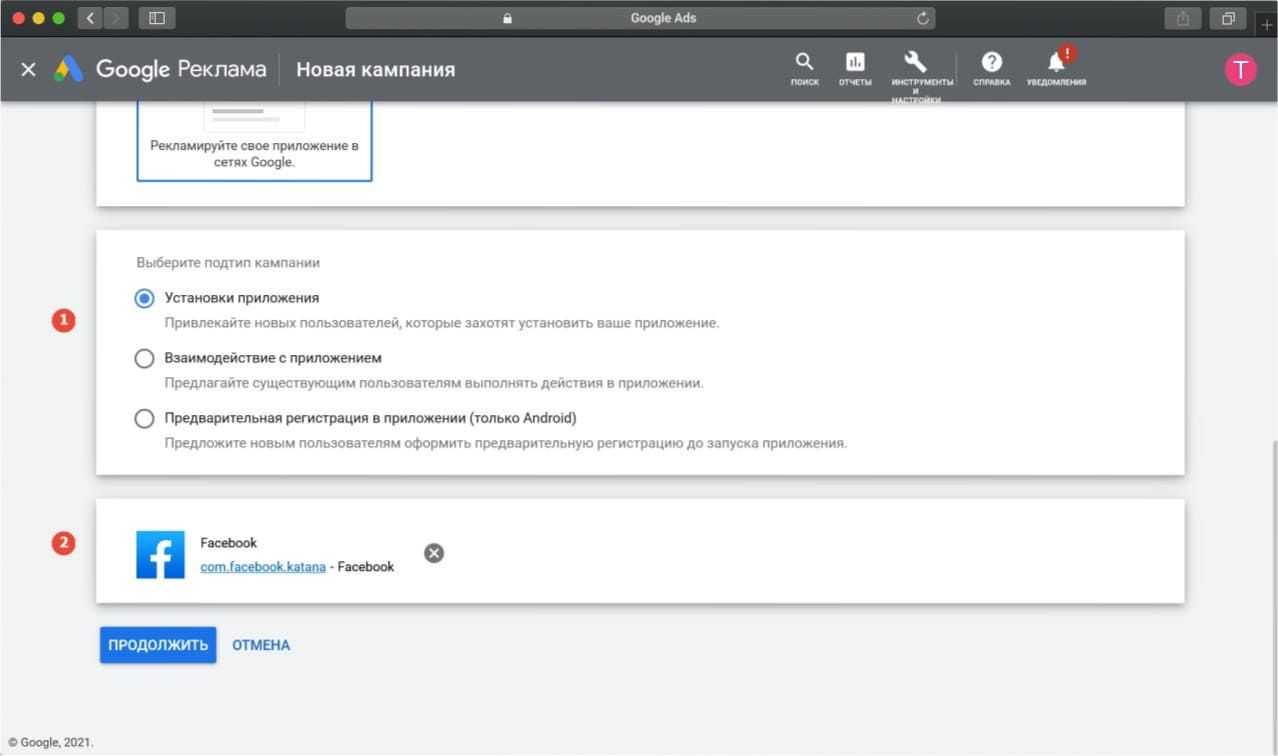Select 'Установки приложения' radio button

144,298
